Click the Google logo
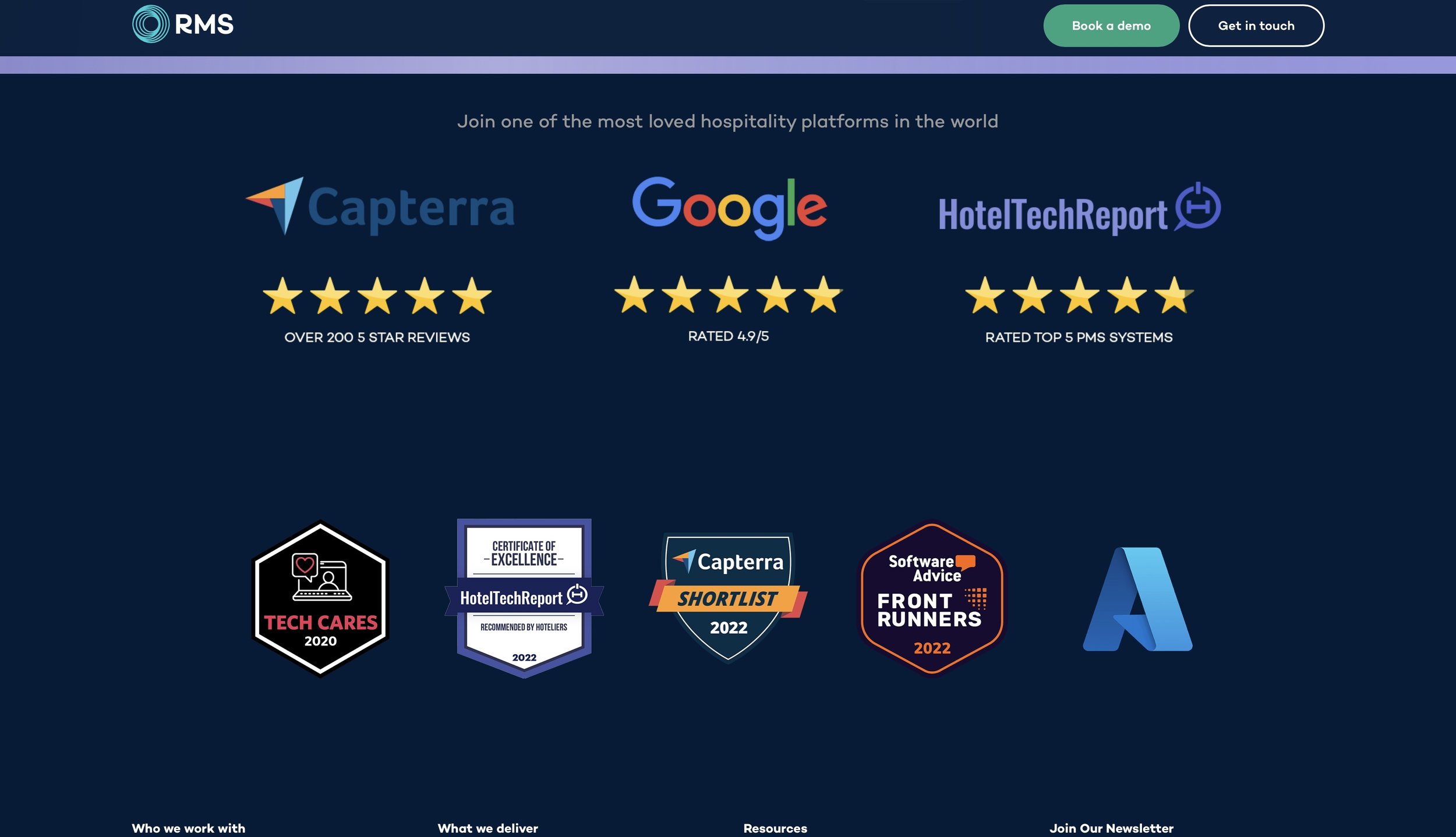1456x837 pixels. (729, 208)
